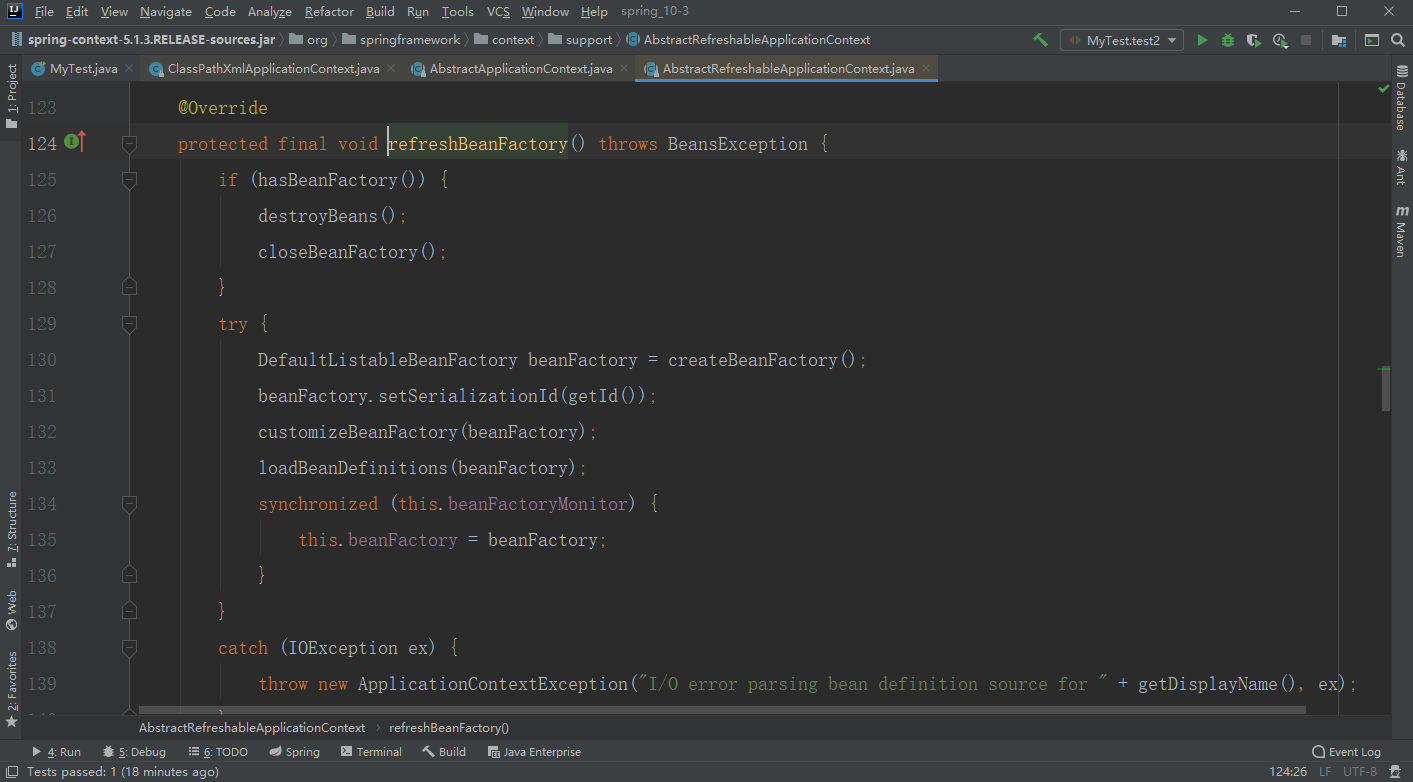The image size is (1413, 782).
Task: Open the Database tool window
Action: point(1400,97)
